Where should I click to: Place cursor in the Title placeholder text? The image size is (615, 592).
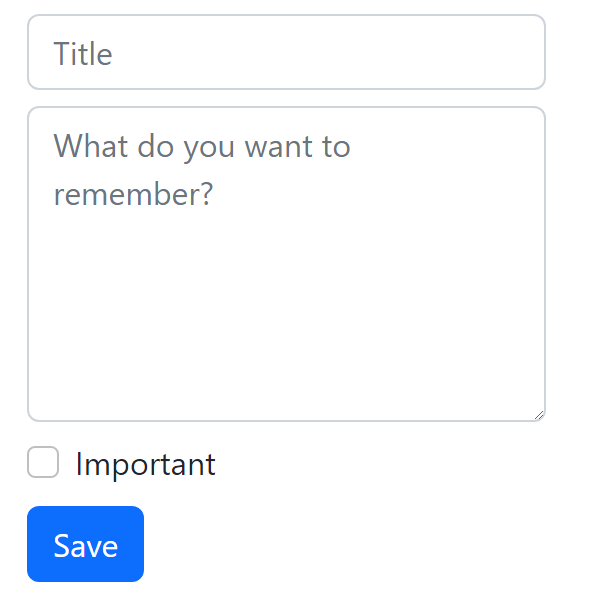pos(83,53)
